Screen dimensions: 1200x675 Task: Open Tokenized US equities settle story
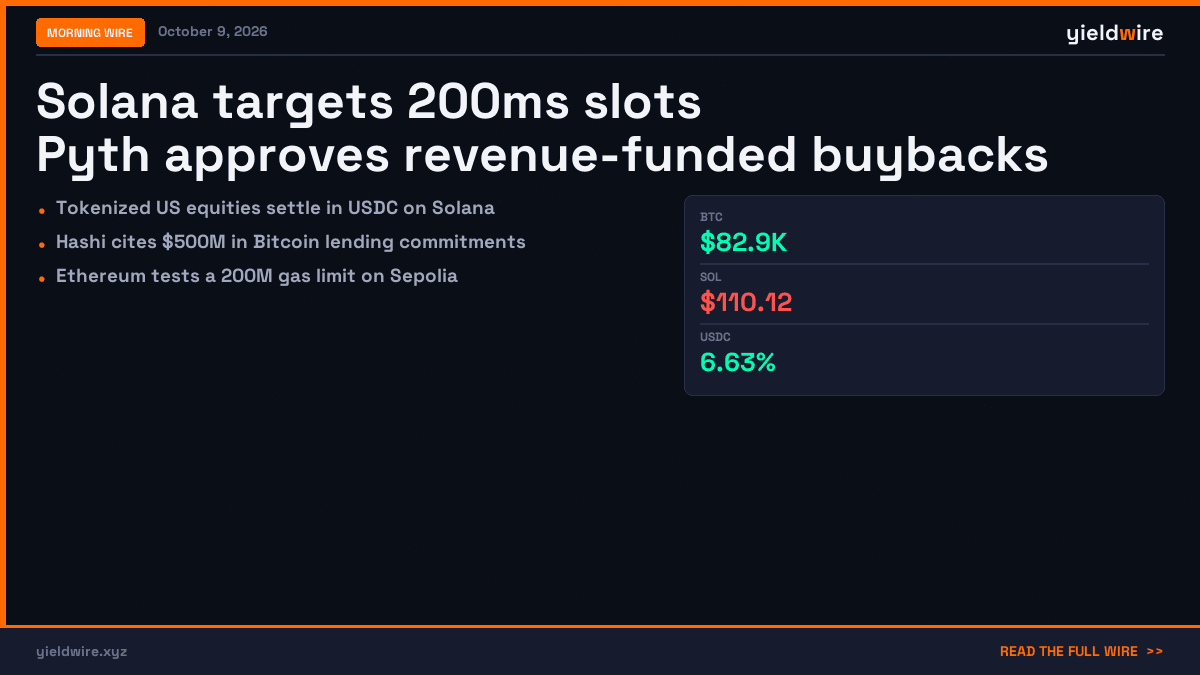(x=275, y=208)
